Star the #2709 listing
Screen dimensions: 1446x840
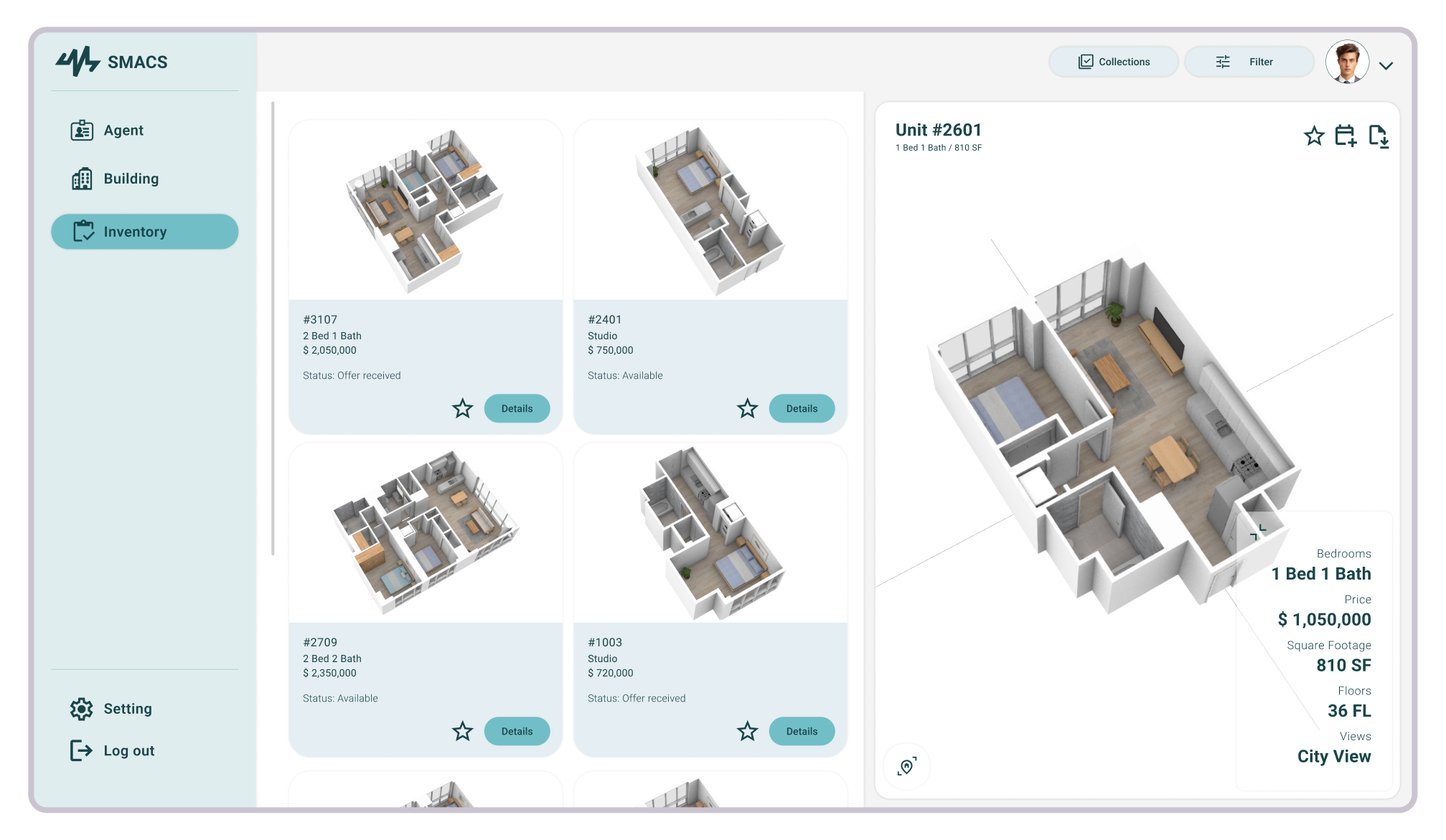(463, 732)
